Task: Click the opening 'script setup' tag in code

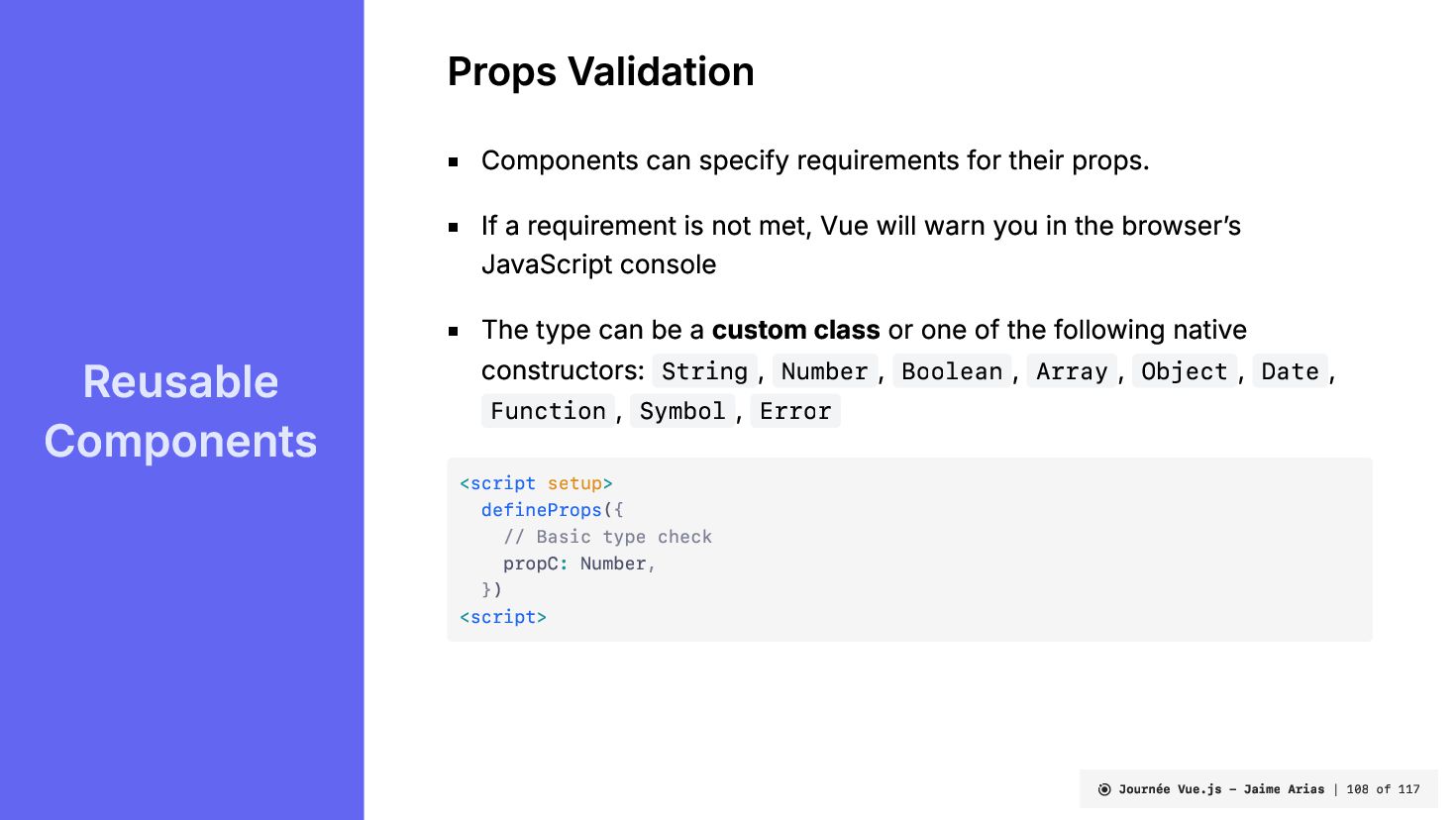Action: (x=536, y=483)
